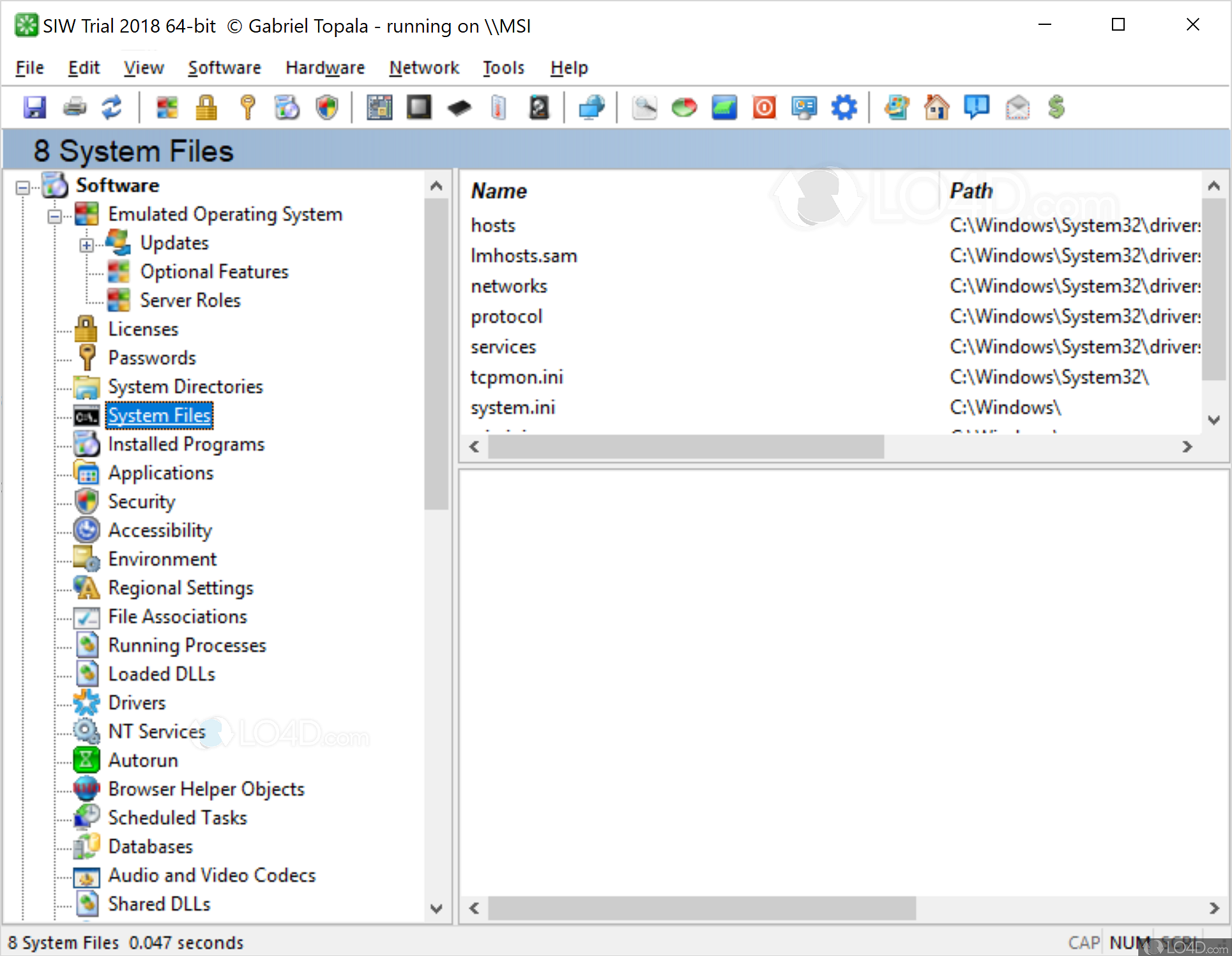Open the hard drive SMART toolbar icon
This screenshot has width=1232, height=956.
[539, 107]
